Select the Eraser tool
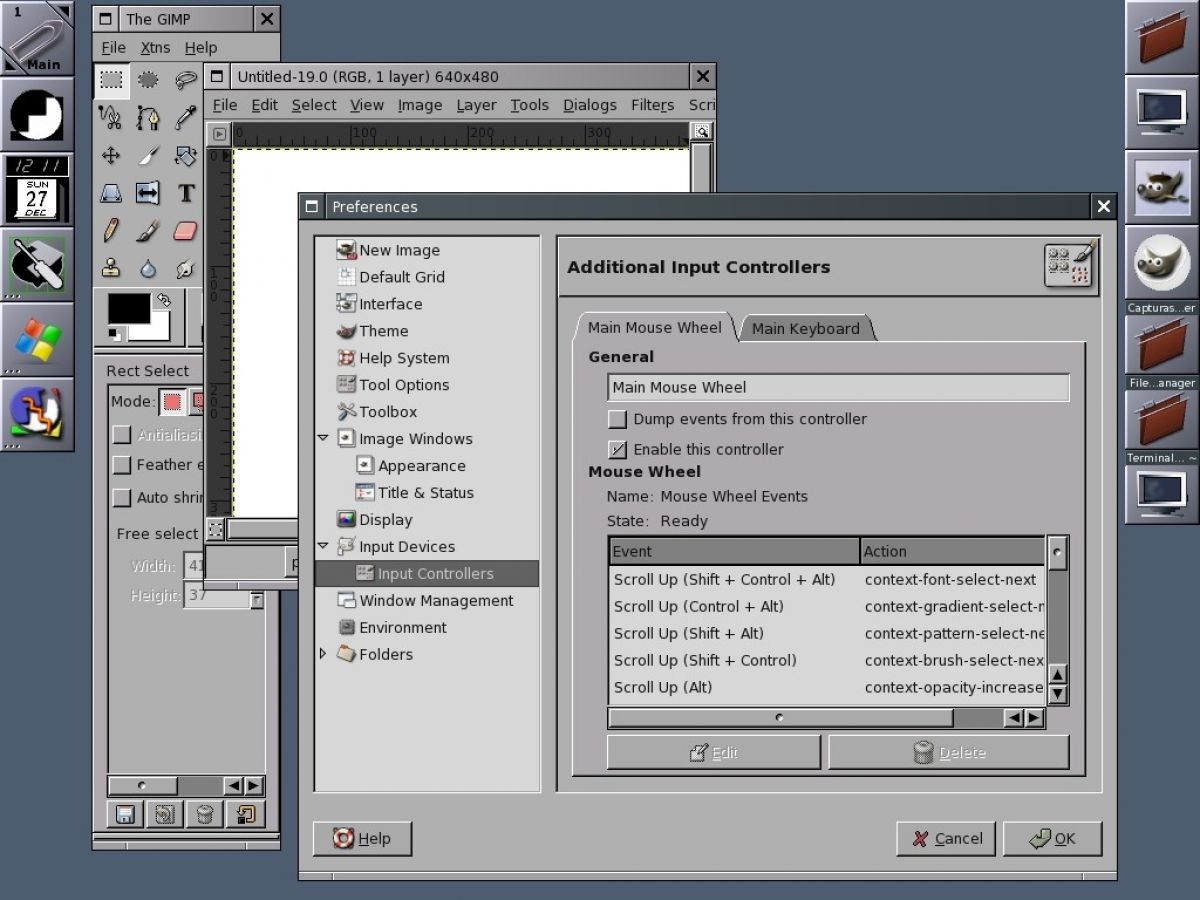Viewport: 1200px width, 900px height. click(x=185, y=231)
